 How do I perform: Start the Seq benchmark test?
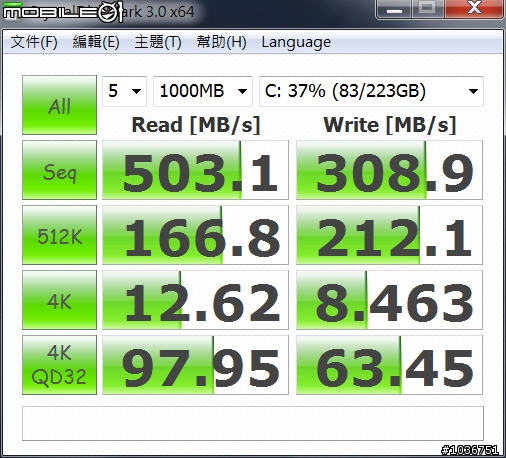[x=59, y=170]
